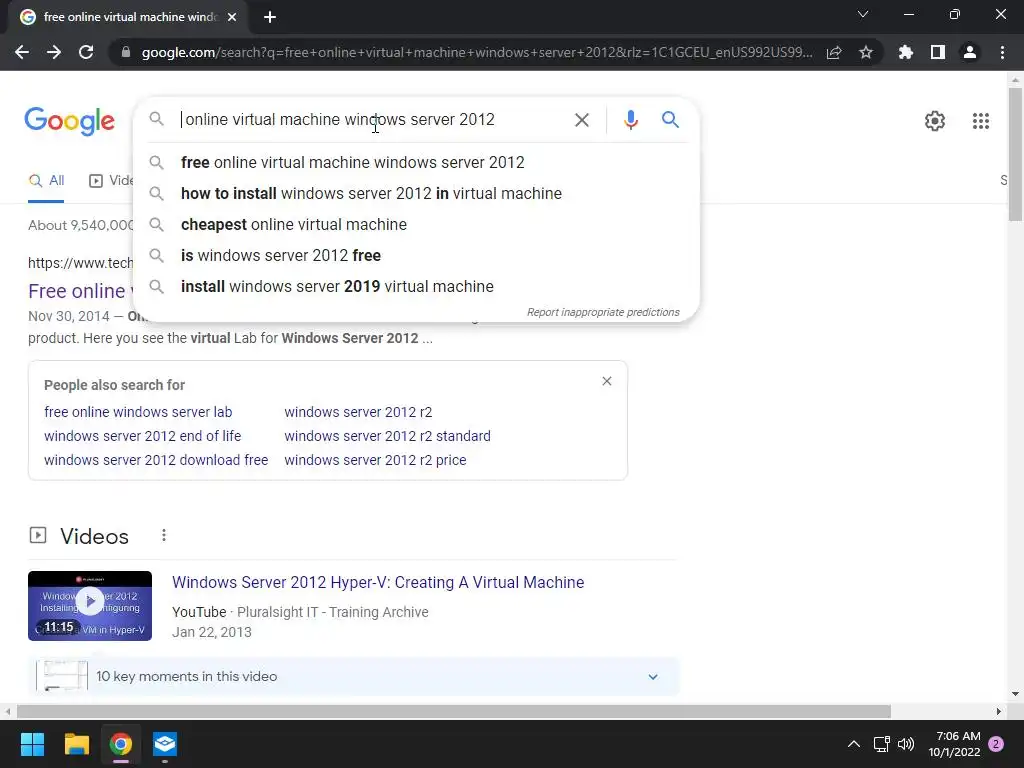The image size is (1024, 768).
Task: Open the volume speaker tray icon
Action: point(906,744)
